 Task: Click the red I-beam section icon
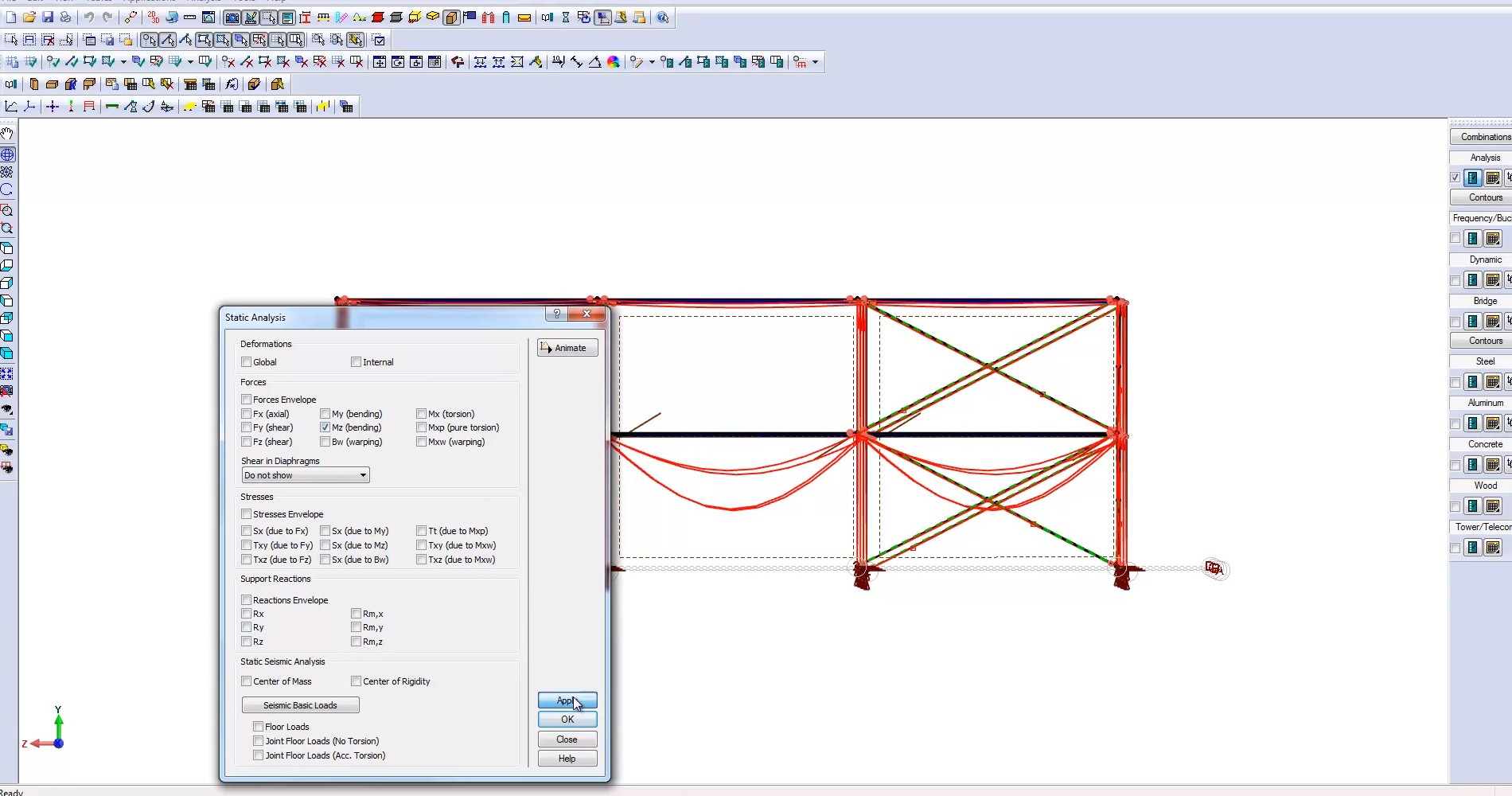coord(305,18)
